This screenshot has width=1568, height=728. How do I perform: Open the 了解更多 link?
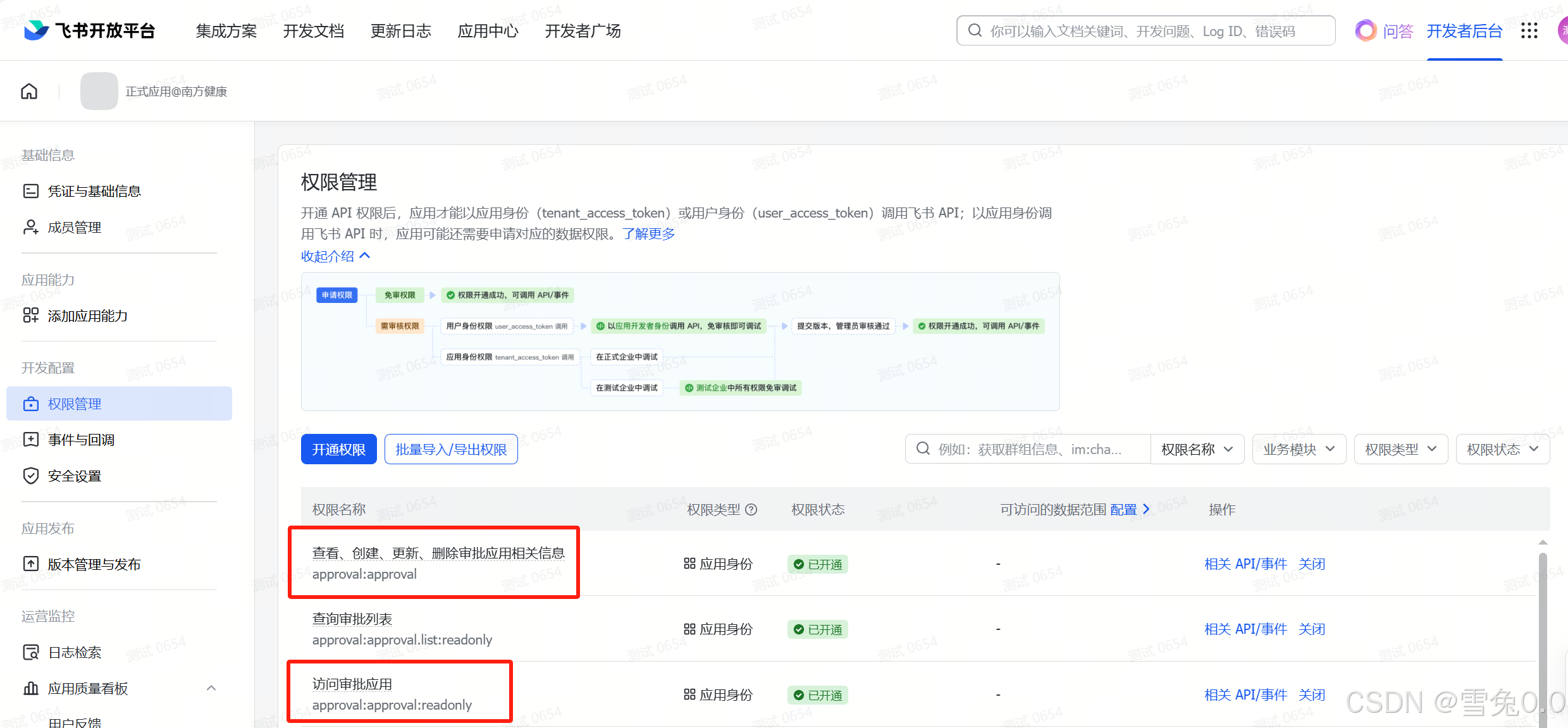(x=649, y=234)
